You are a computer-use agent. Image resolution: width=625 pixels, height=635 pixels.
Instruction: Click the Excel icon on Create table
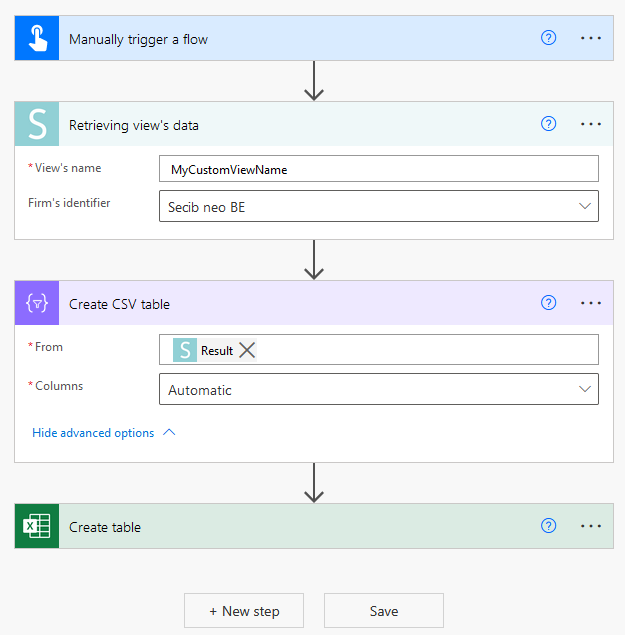37,527
